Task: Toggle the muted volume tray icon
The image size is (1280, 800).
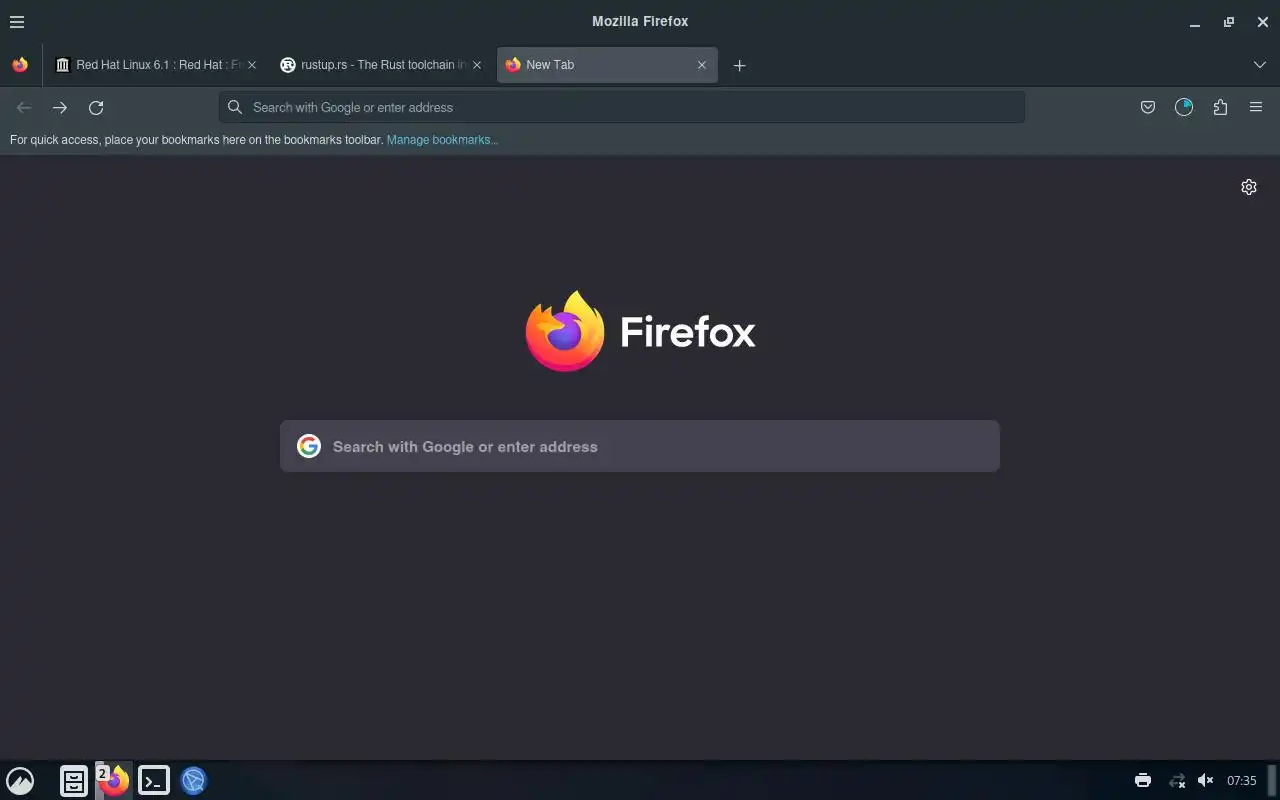Action: (1206, 781)
